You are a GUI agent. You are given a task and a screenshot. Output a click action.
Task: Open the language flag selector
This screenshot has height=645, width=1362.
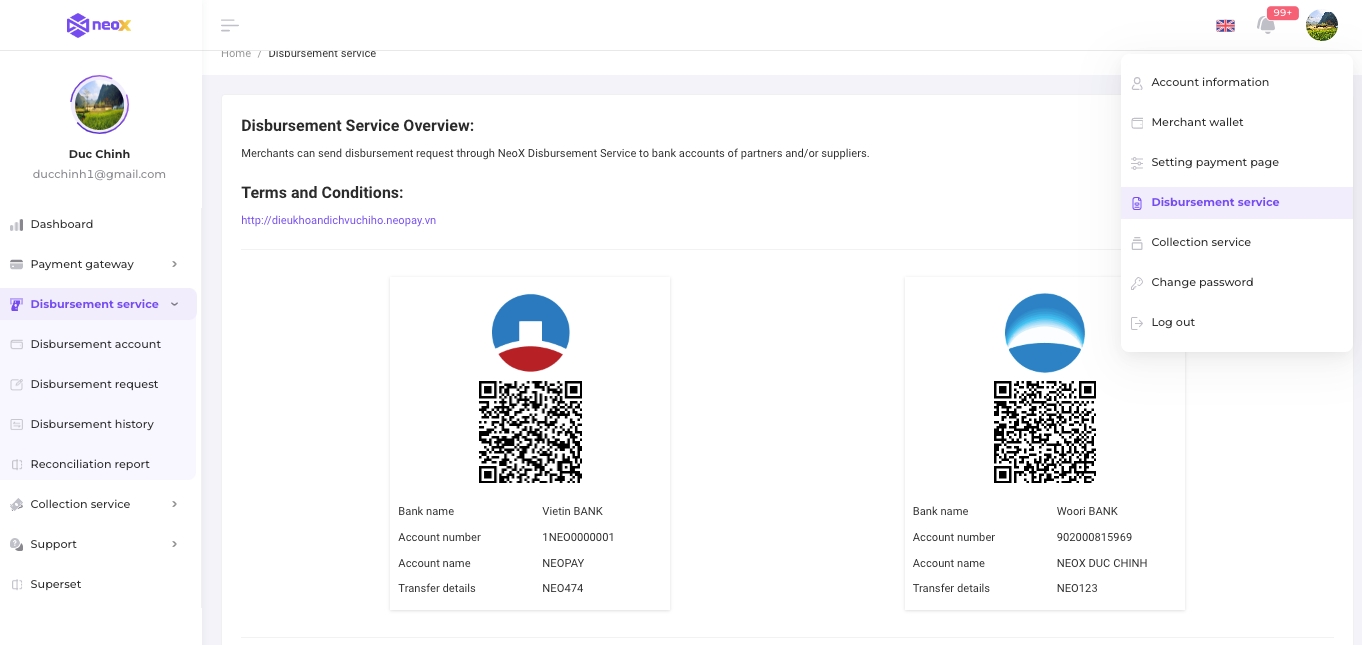pyautogui.click(x=1225, y=26)
